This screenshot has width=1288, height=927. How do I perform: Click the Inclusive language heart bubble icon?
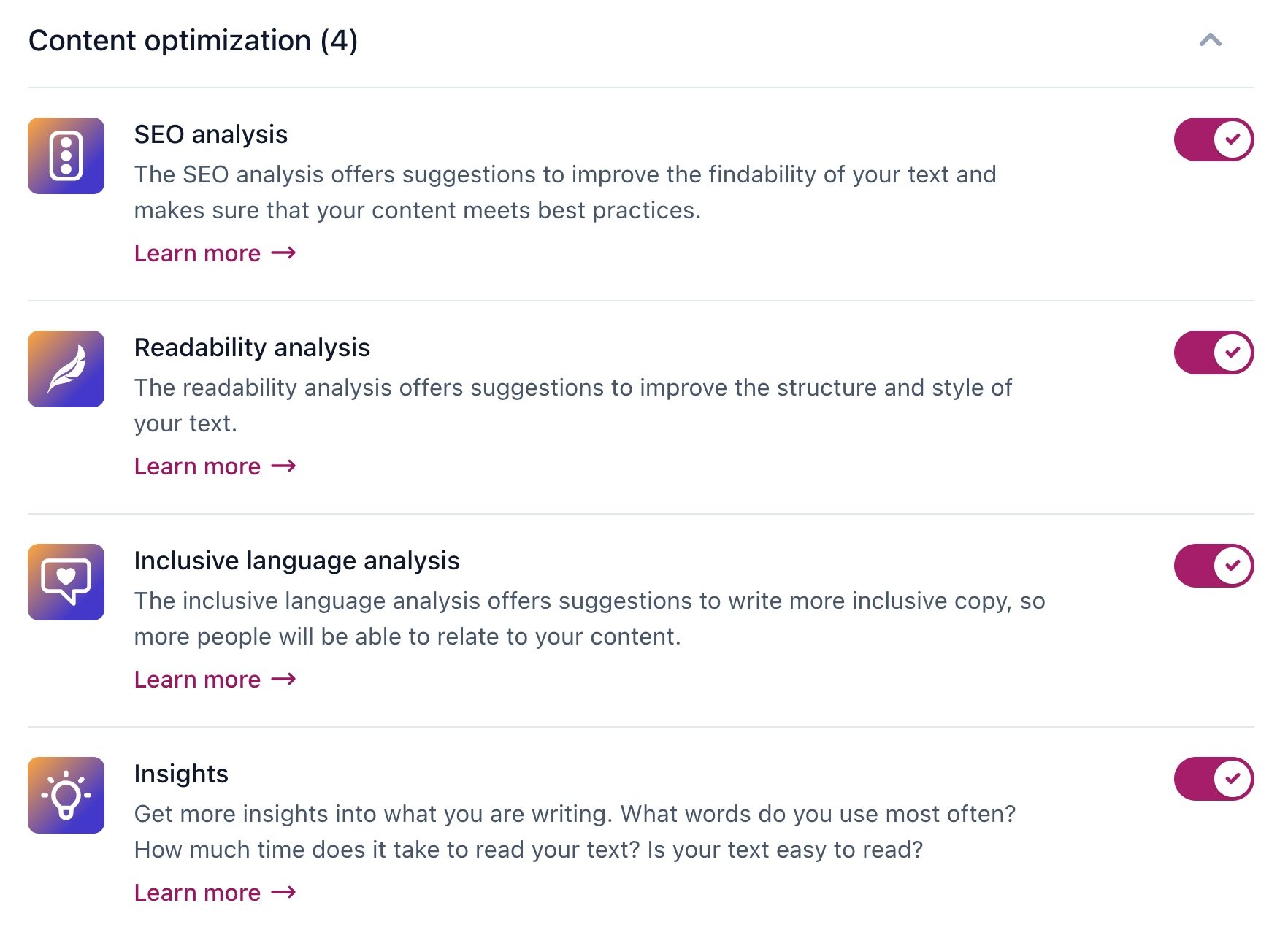pyautogui.click(x=66, y=582)
